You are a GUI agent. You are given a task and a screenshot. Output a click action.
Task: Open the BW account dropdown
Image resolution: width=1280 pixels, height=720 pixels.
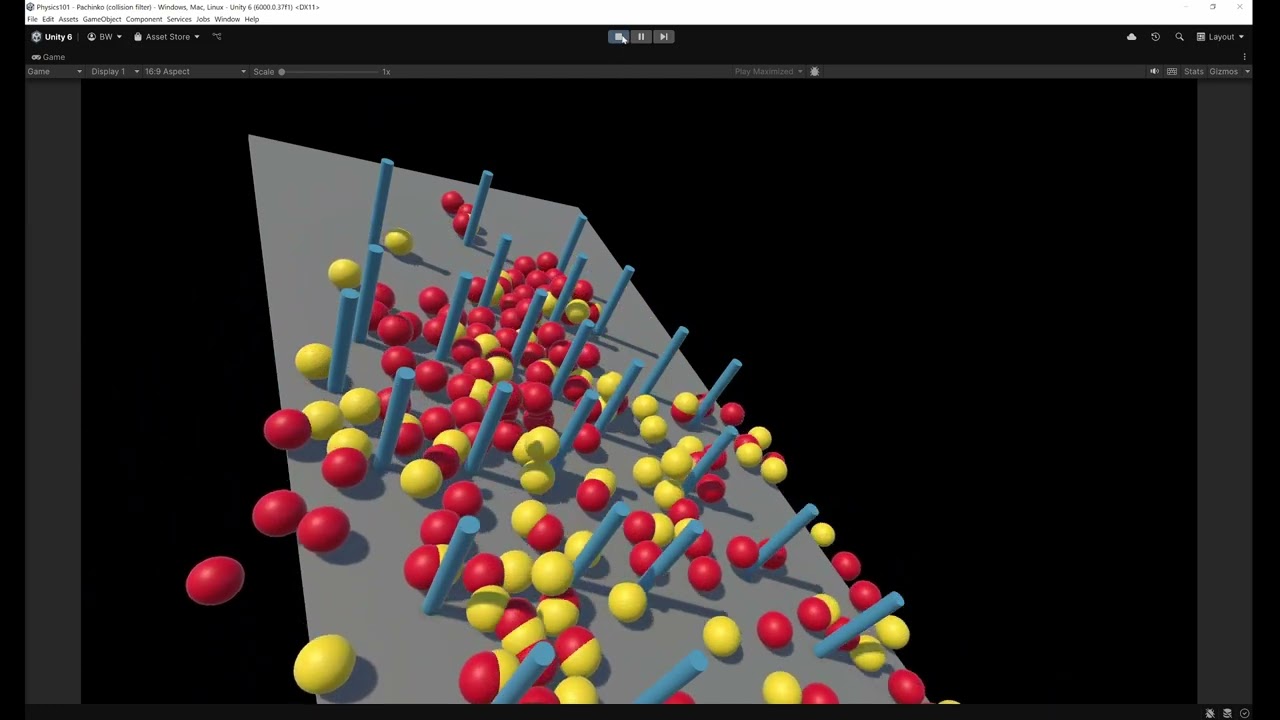click(x=104, y=37)
